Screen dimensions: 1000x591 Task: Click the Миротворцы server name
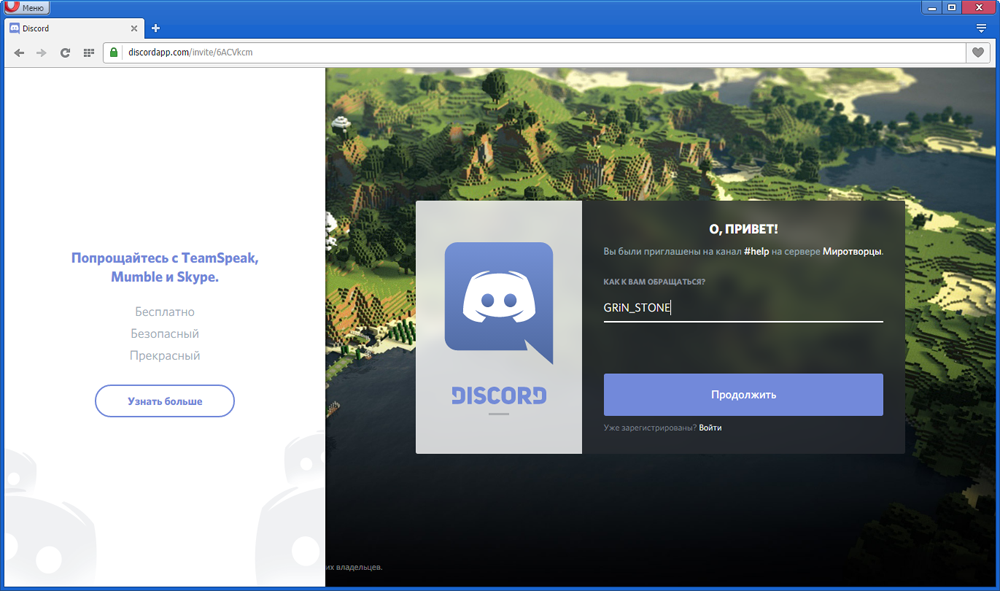(852, 252)
